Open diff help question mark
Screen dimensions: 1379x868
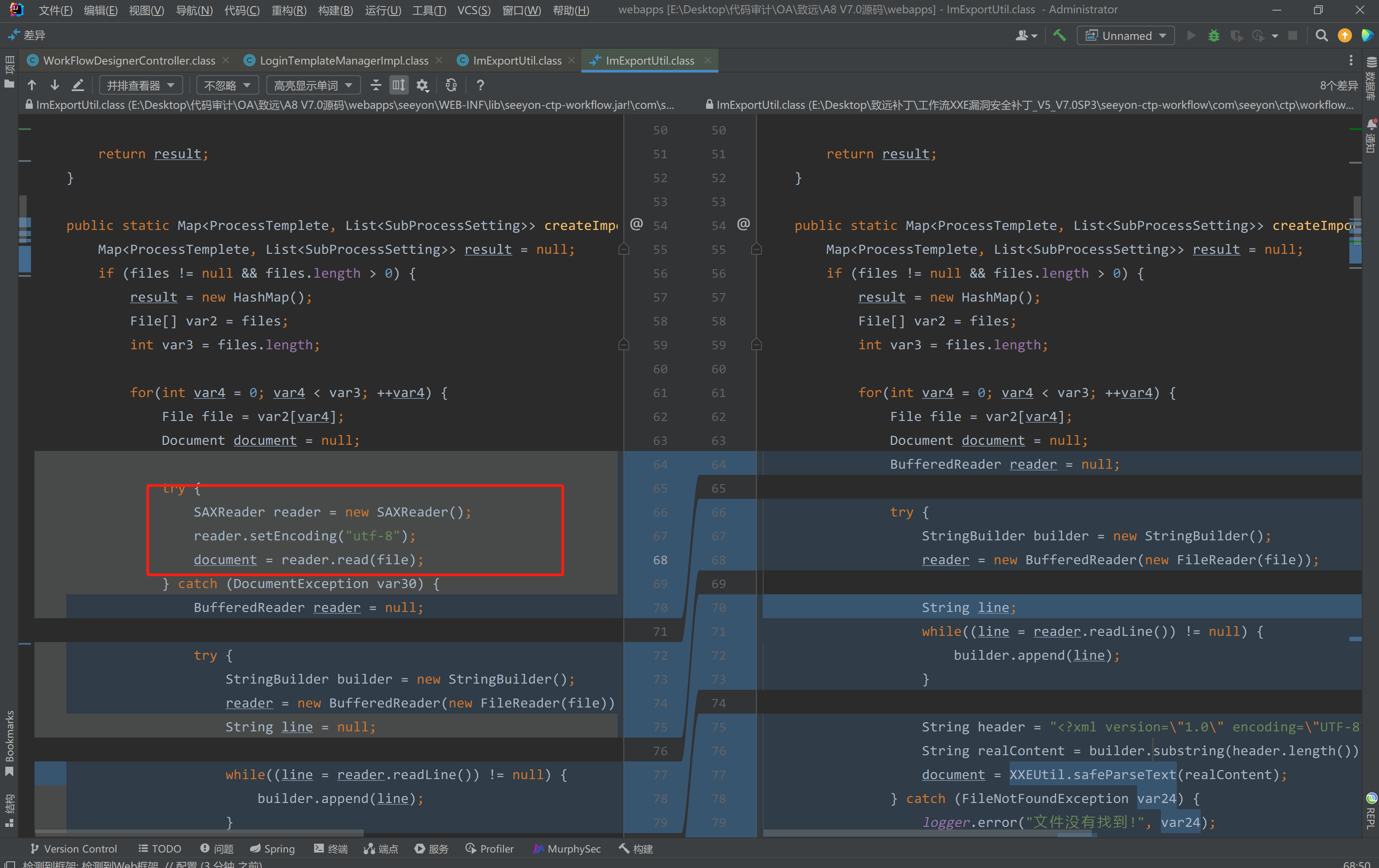[480, 85]
